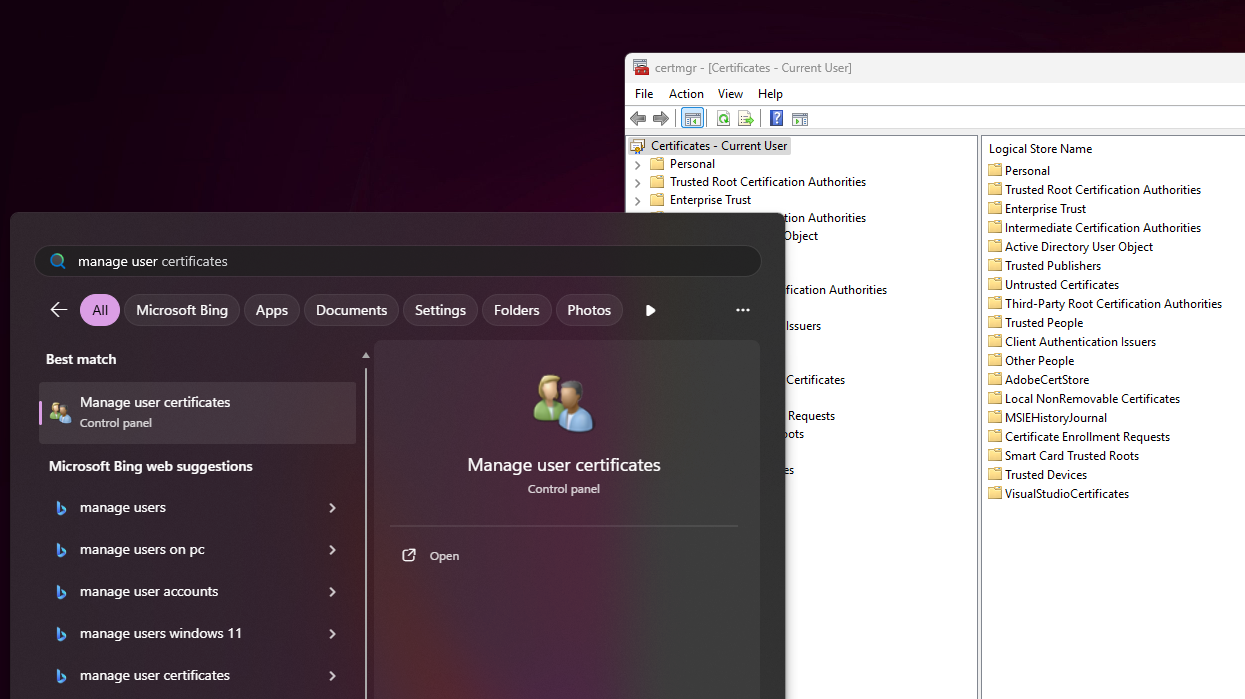Click folder icon beside Trusted Publishers
1245x699 pixels.
click(995, 265)
